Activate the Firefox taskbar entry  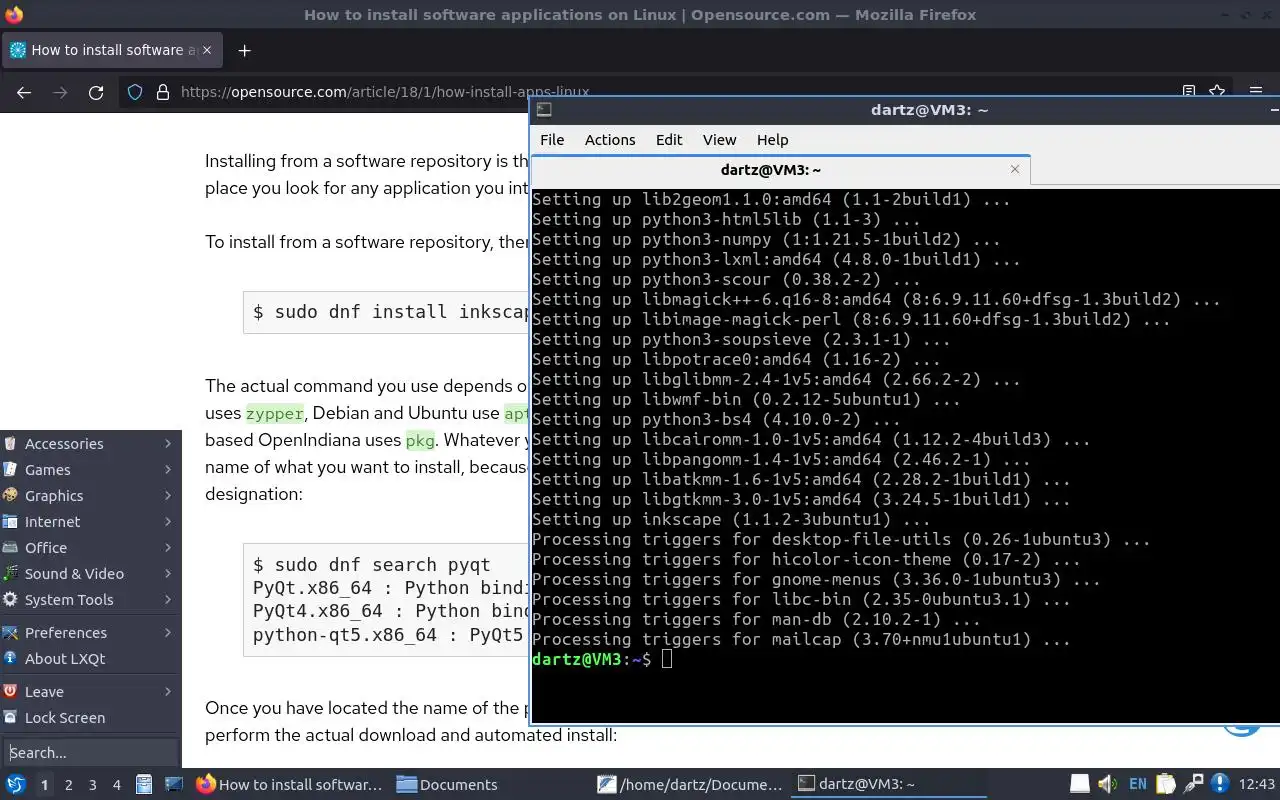tap(290, 784)
